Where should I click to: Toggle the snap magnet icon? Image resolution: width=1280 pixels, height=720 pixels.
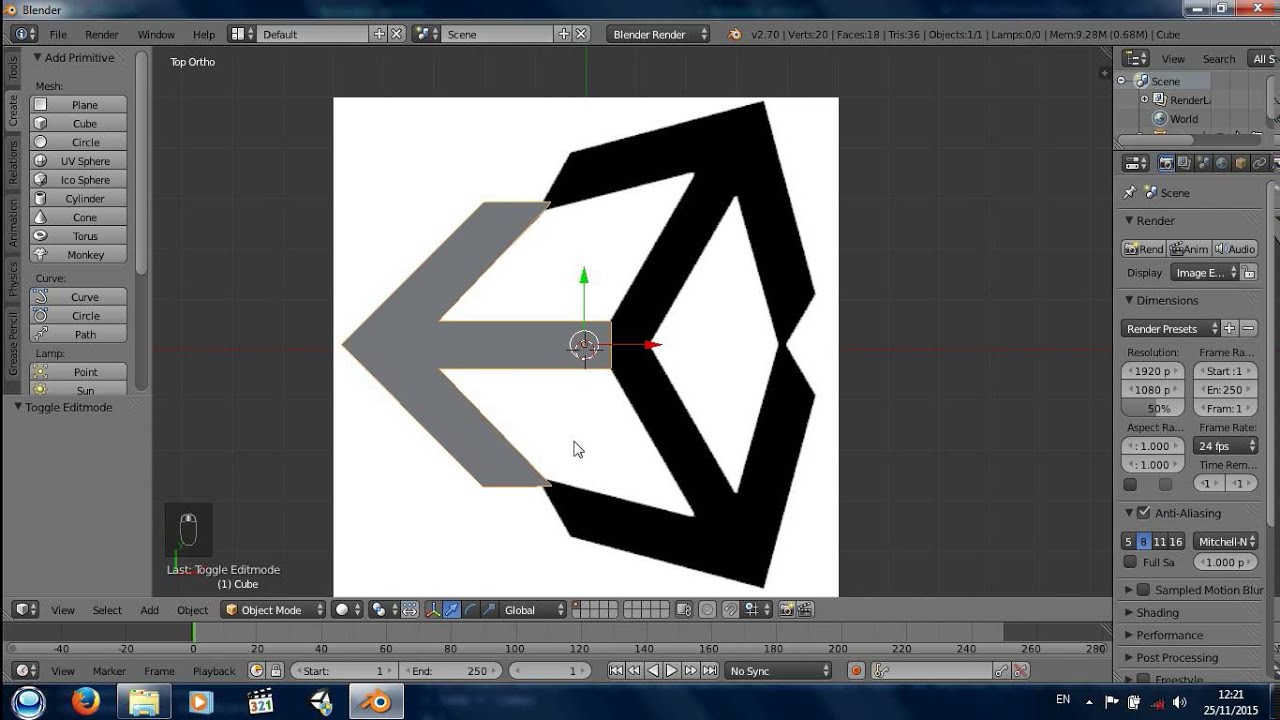click(731, 610)
